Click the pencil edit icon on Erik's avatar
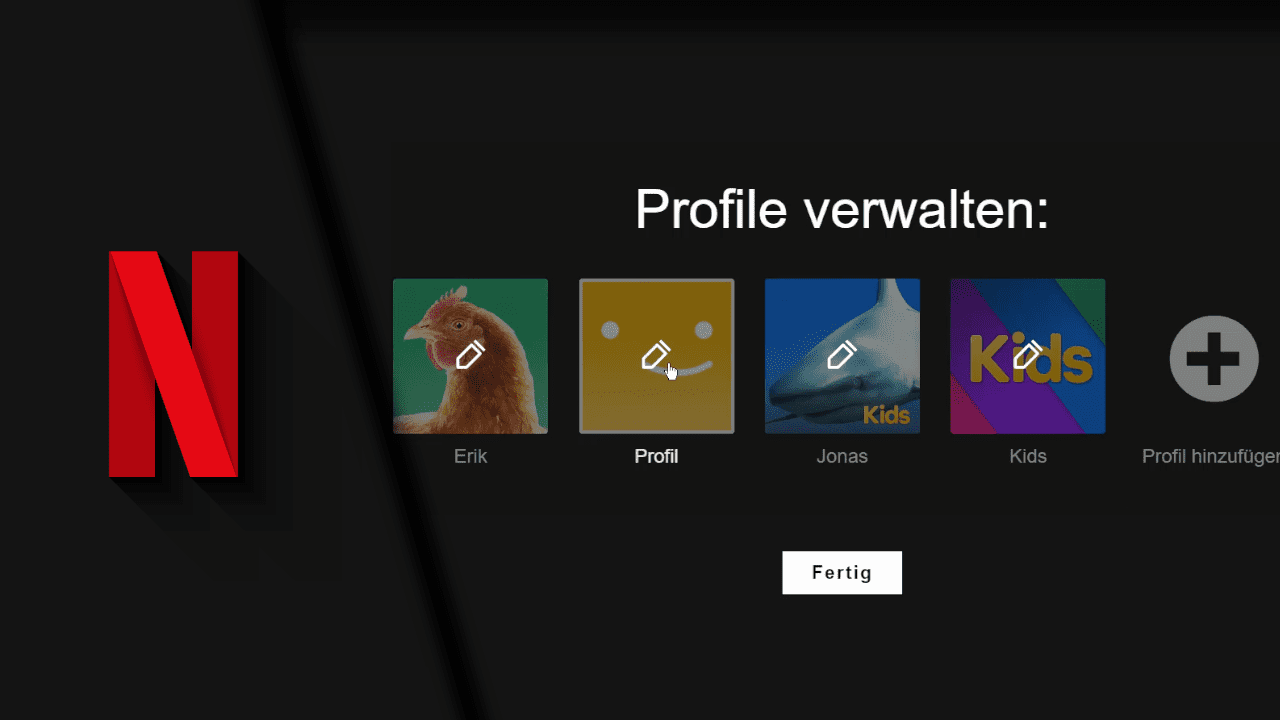 [470, 355]
